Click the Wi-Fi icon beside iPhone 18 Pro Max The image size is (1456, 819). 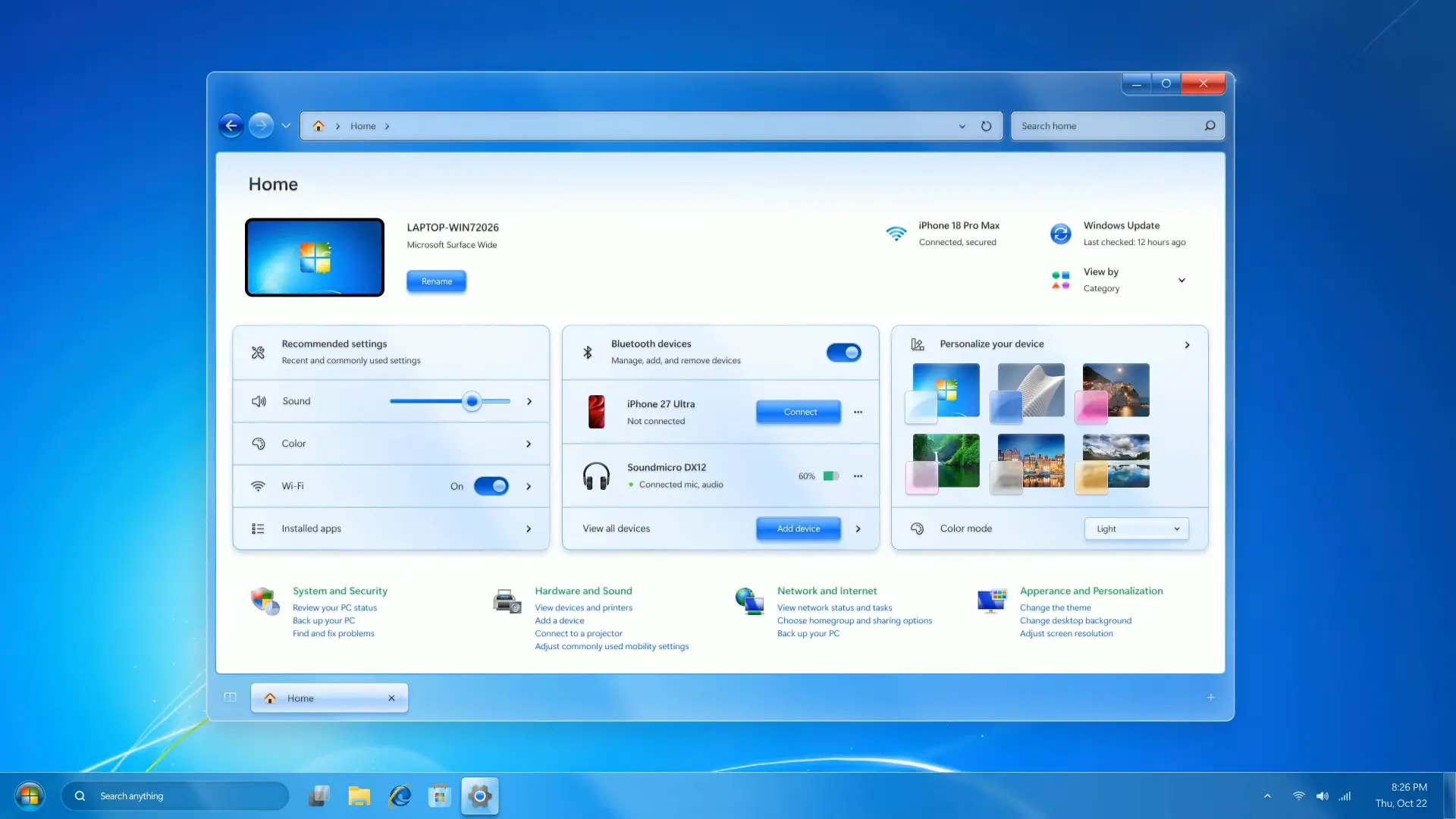(896, 234)
